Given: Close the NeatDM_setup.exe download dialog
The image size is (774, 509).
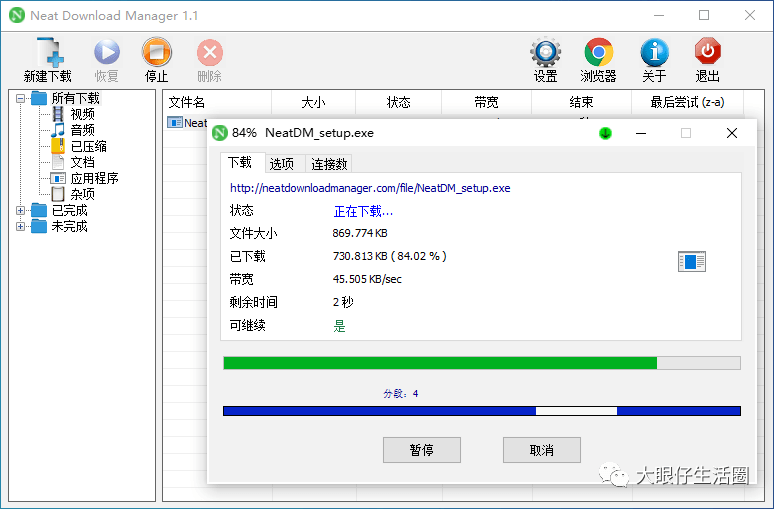Looking at the screenshot, I should (732, 133).
